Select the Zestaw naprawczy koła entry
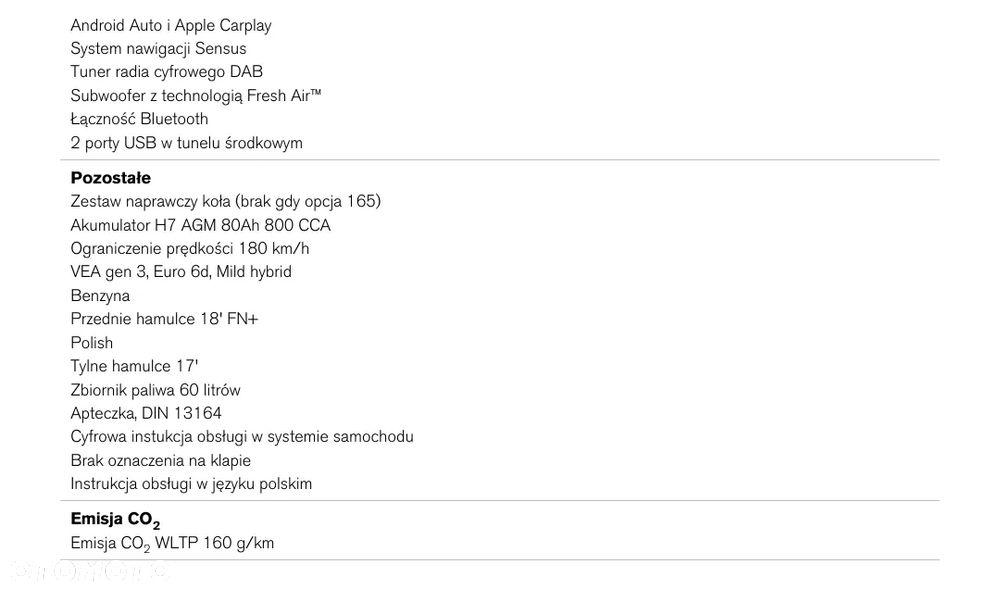This screenshot has width=1000, height=591. 225,201
